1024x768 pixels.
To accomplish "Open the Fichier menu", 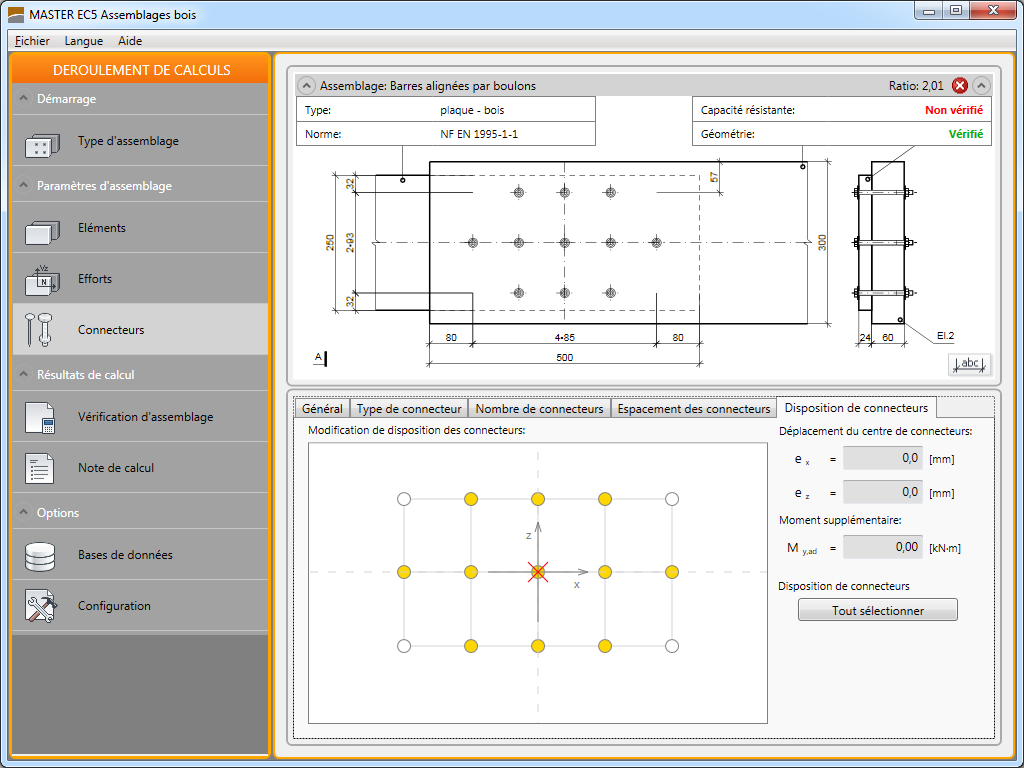I will click(x=32, y=40).
